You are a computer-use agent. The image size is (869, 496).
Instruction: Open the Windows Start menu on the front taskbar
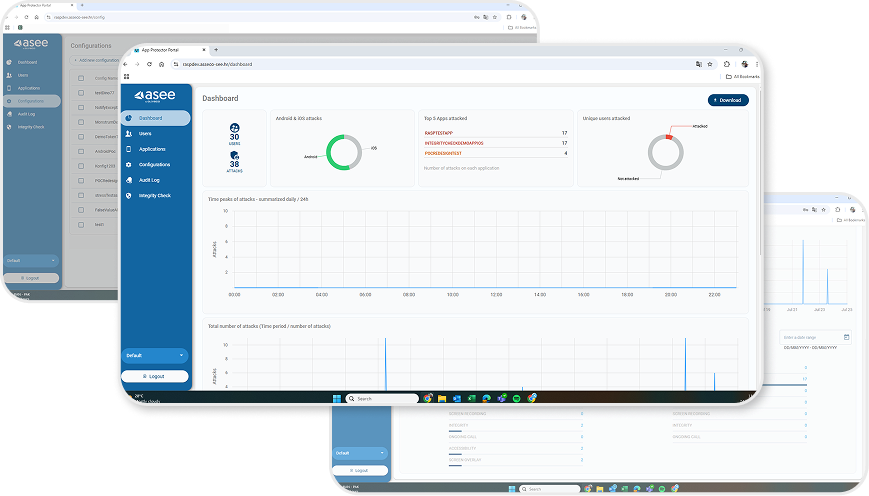click(x=337, y=398)
